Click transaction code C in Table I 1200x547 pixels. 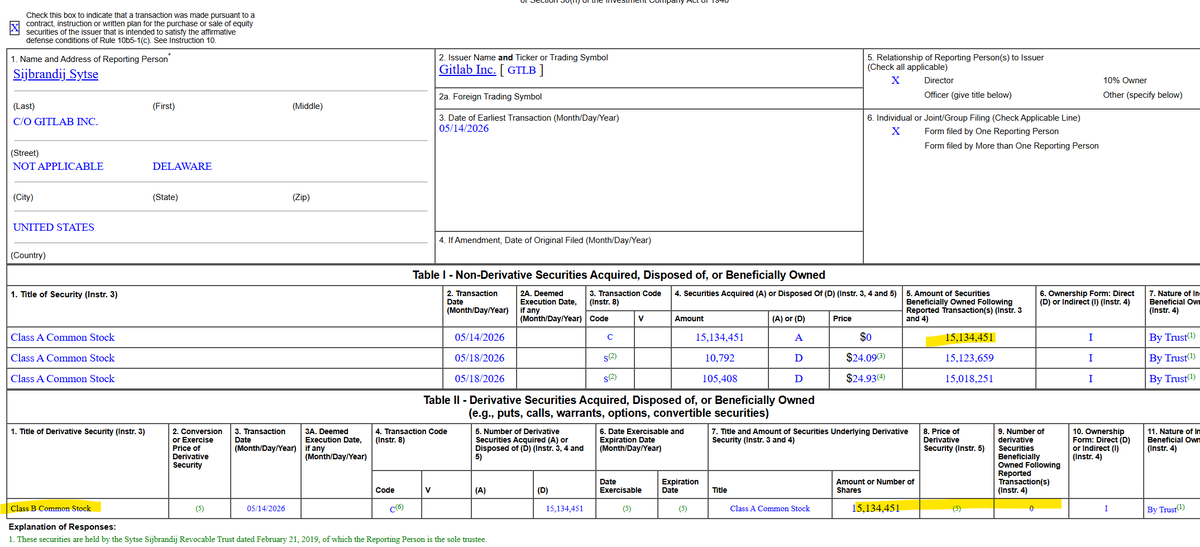(608, 338)
